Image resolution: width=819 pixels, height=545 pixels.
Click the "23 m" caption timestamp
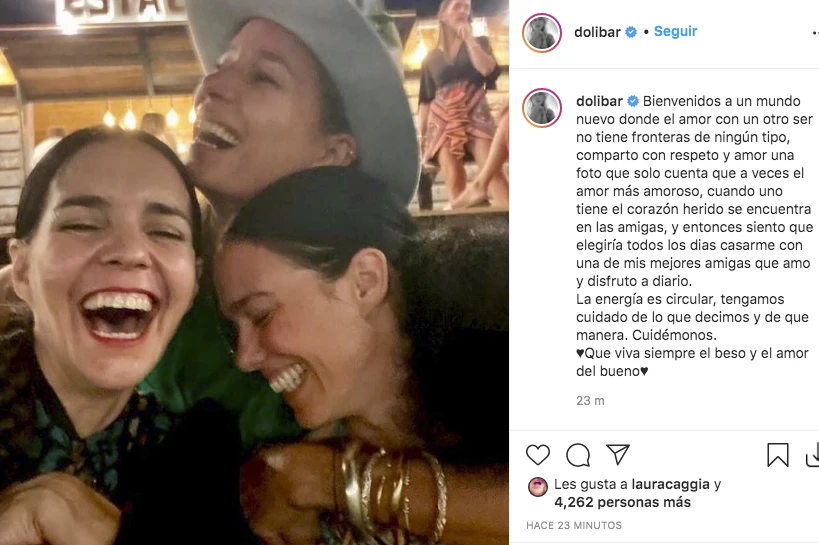coord(590,401)
